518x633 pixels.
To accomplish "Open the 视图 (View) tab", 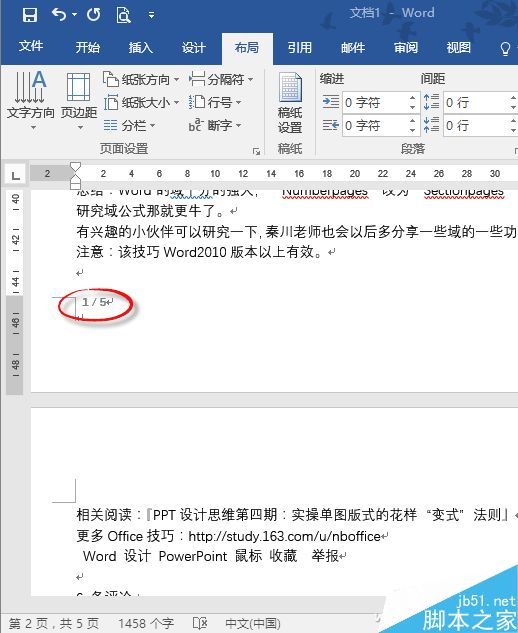I will [459, 48].
